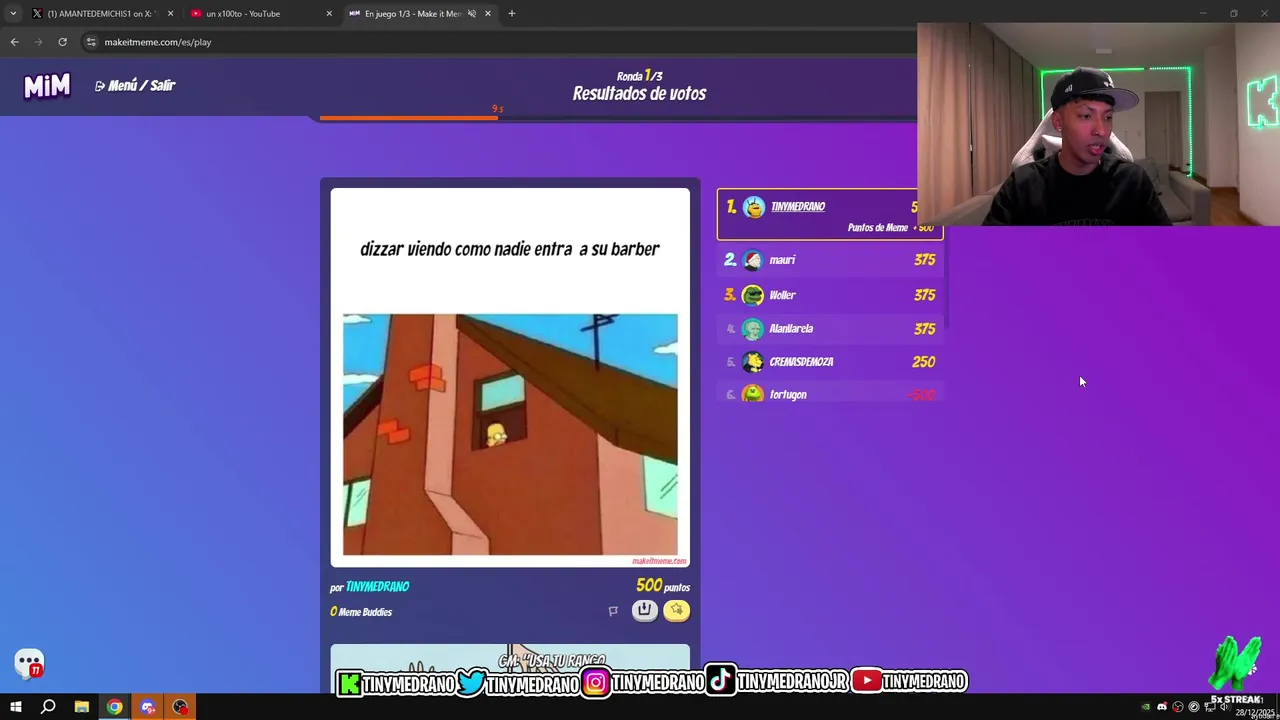The width and height of the screenshot is (1280, 720).
Task: Open File Explorer from taskbar
Action: [82, 707]
